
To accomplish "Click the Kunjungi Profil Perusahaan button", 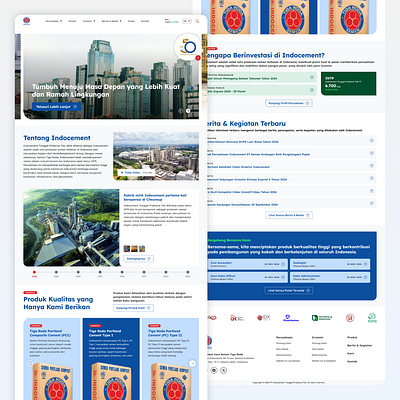I will click(x=289, y=103).
